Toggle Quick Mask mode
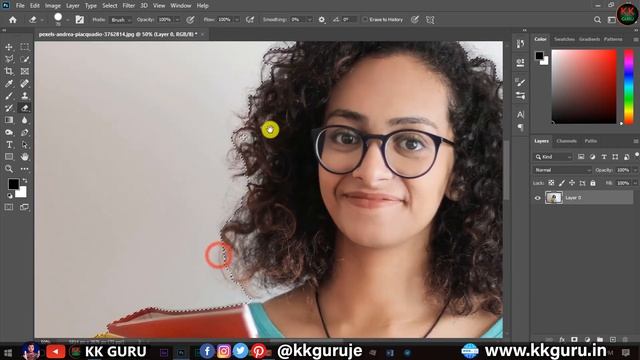This screenshot has height=360, width=640. tap(9, 207)
